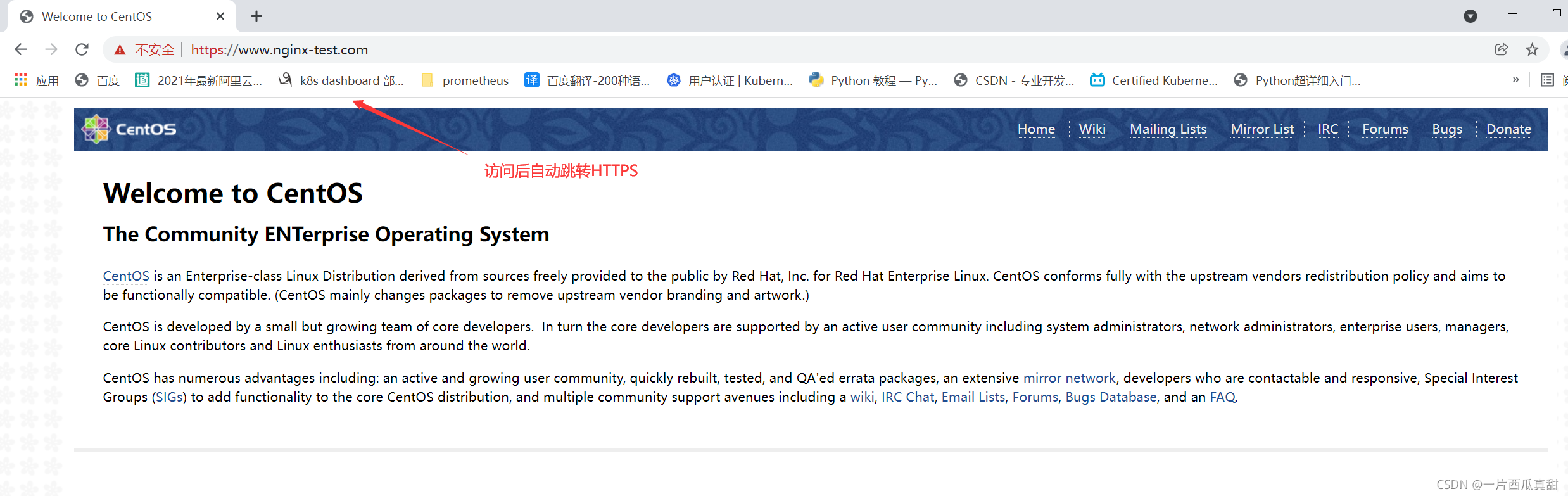Open the share page icon in address bar
1568x496 pixels.
coord(1502,49)
